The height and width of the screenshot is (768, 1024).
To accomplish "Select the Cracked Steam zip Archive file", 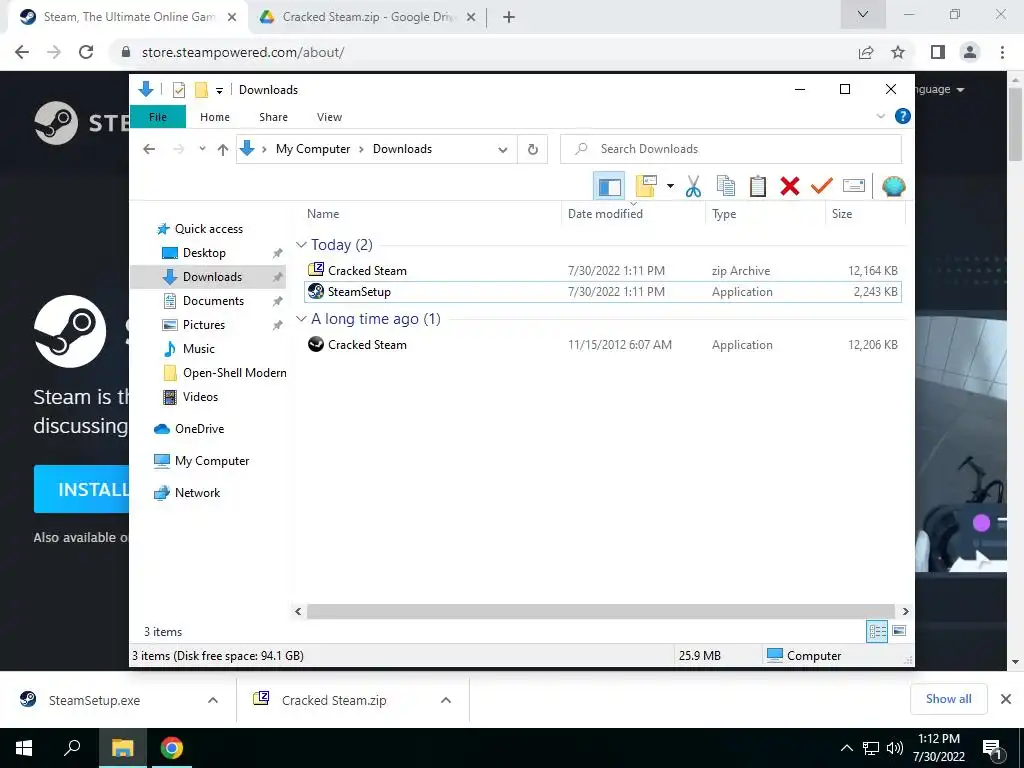I will 603,270.
